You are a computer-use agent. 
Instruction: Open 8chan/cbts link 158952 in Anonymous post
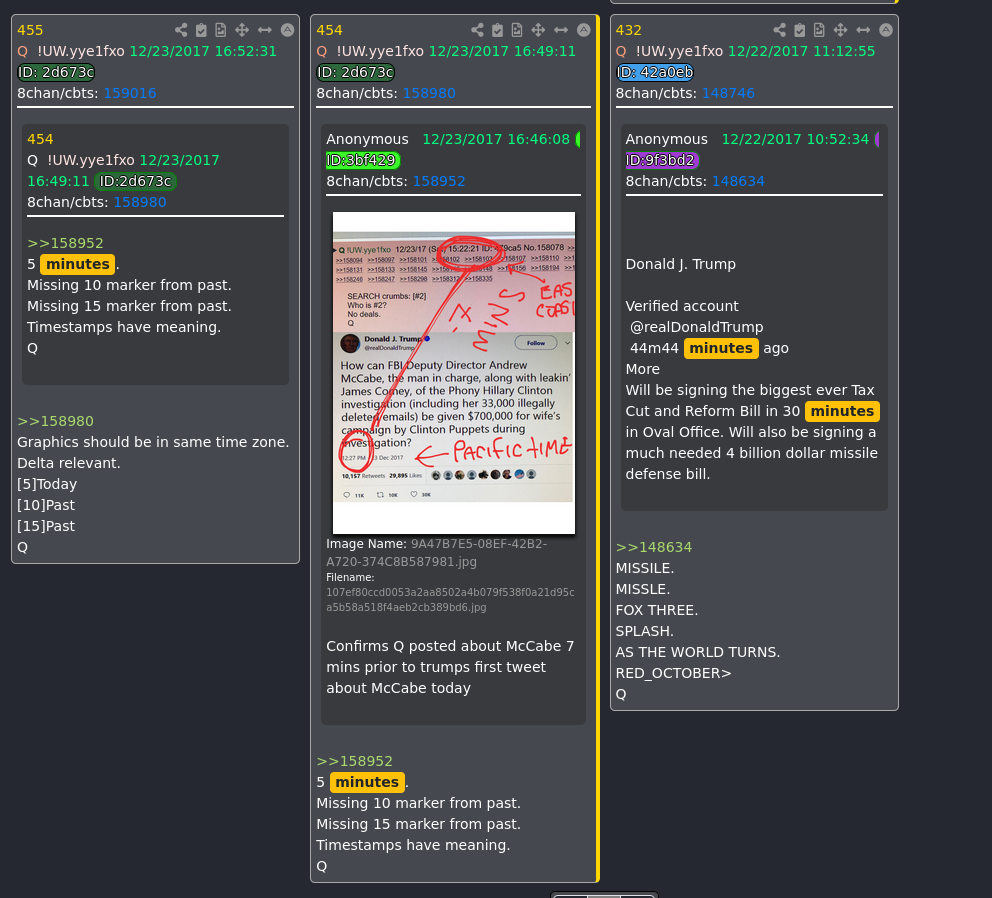439,181
